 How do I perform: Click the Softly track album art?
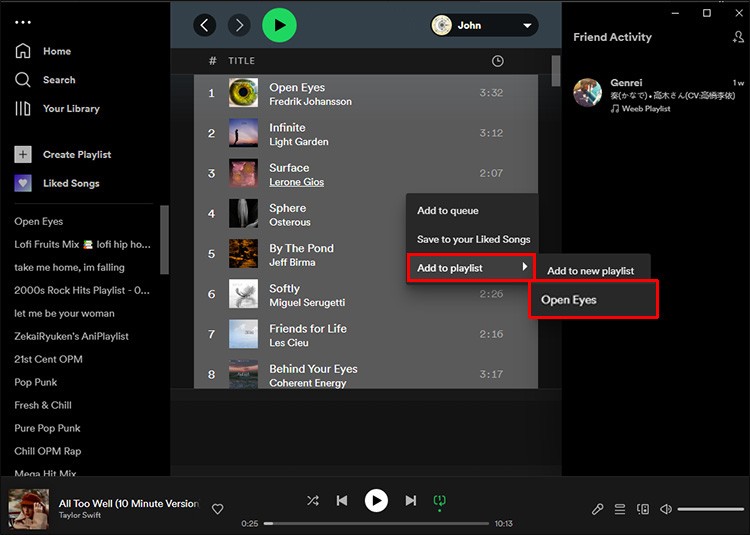tap(243, 294)
